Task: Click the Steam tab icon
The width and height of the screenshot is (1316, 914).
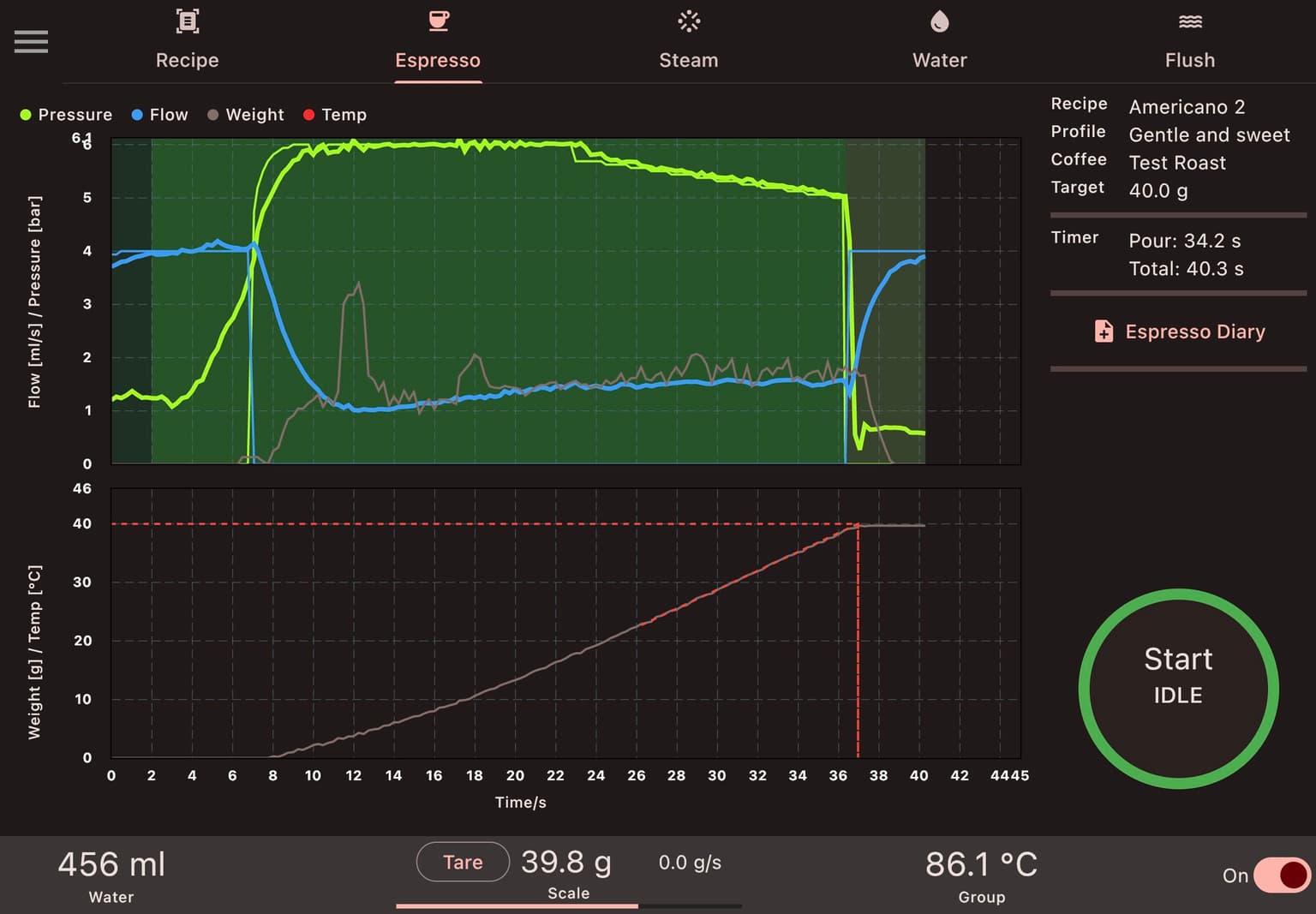Action: click(689, 21)
